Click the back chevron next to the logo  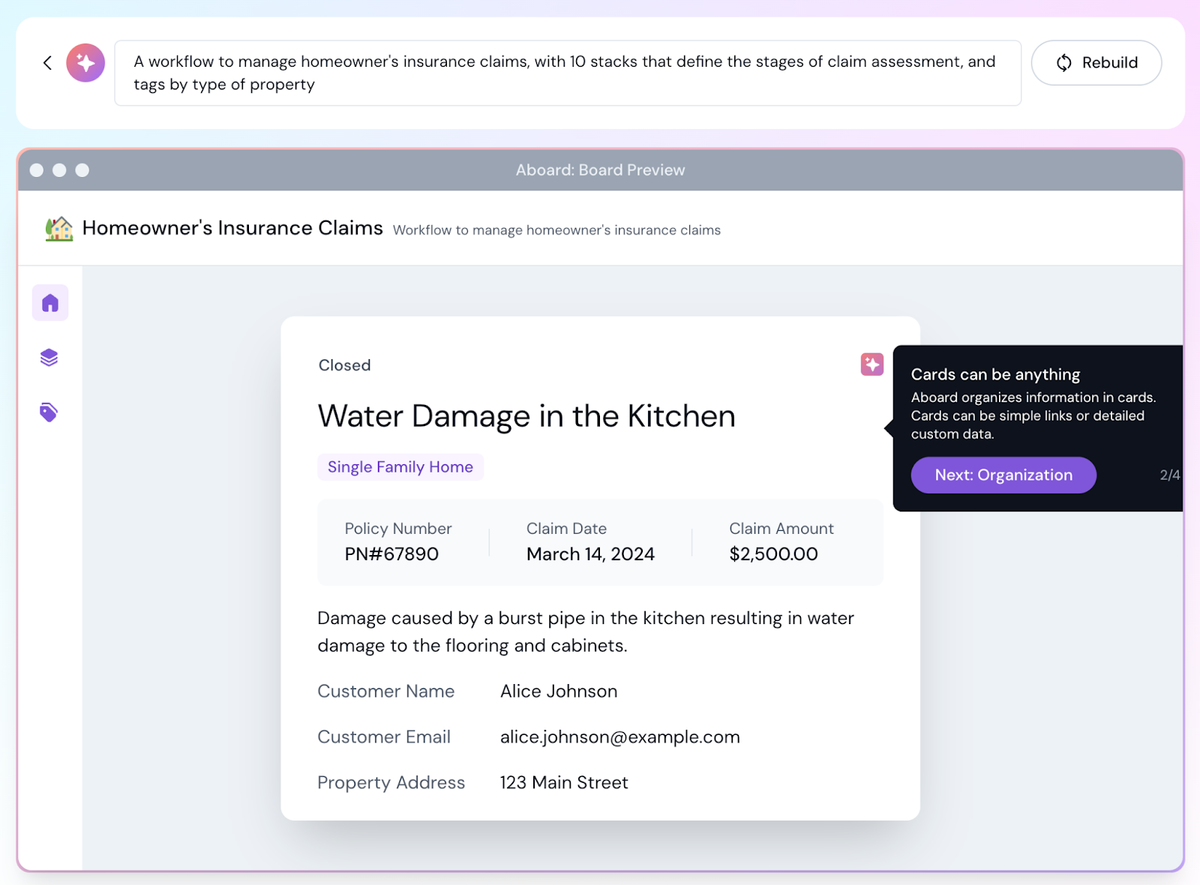click(47, 62)
